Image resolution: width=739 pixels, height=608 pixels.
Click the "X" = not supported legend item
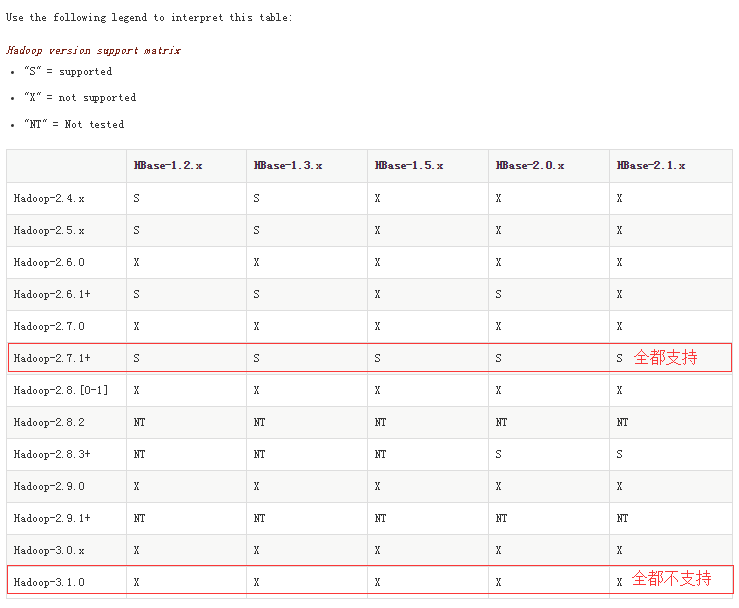click(80, 98)
